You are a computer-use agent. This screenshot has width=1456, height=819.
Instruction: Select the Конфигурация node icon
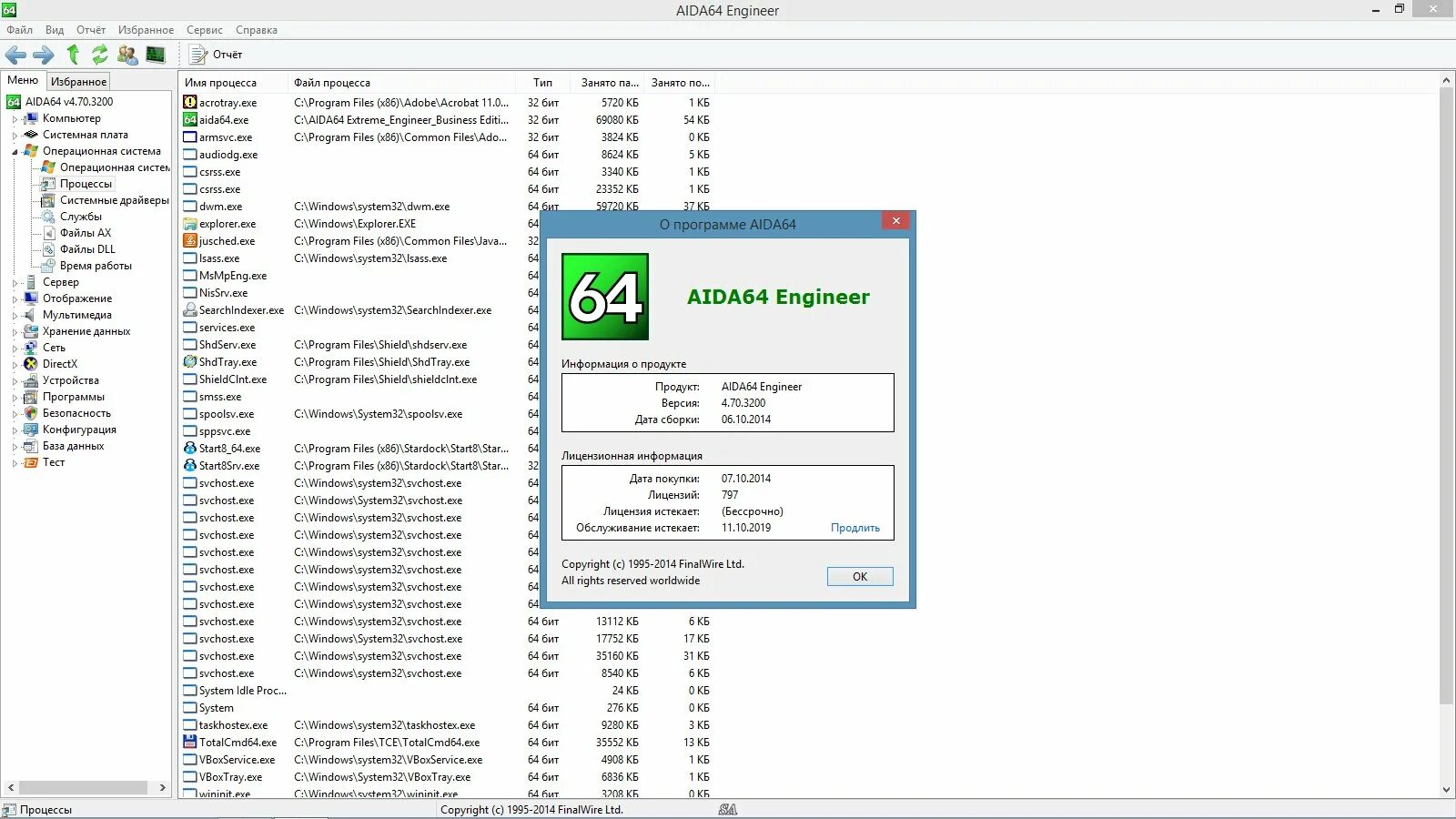(x=31, y=430)
